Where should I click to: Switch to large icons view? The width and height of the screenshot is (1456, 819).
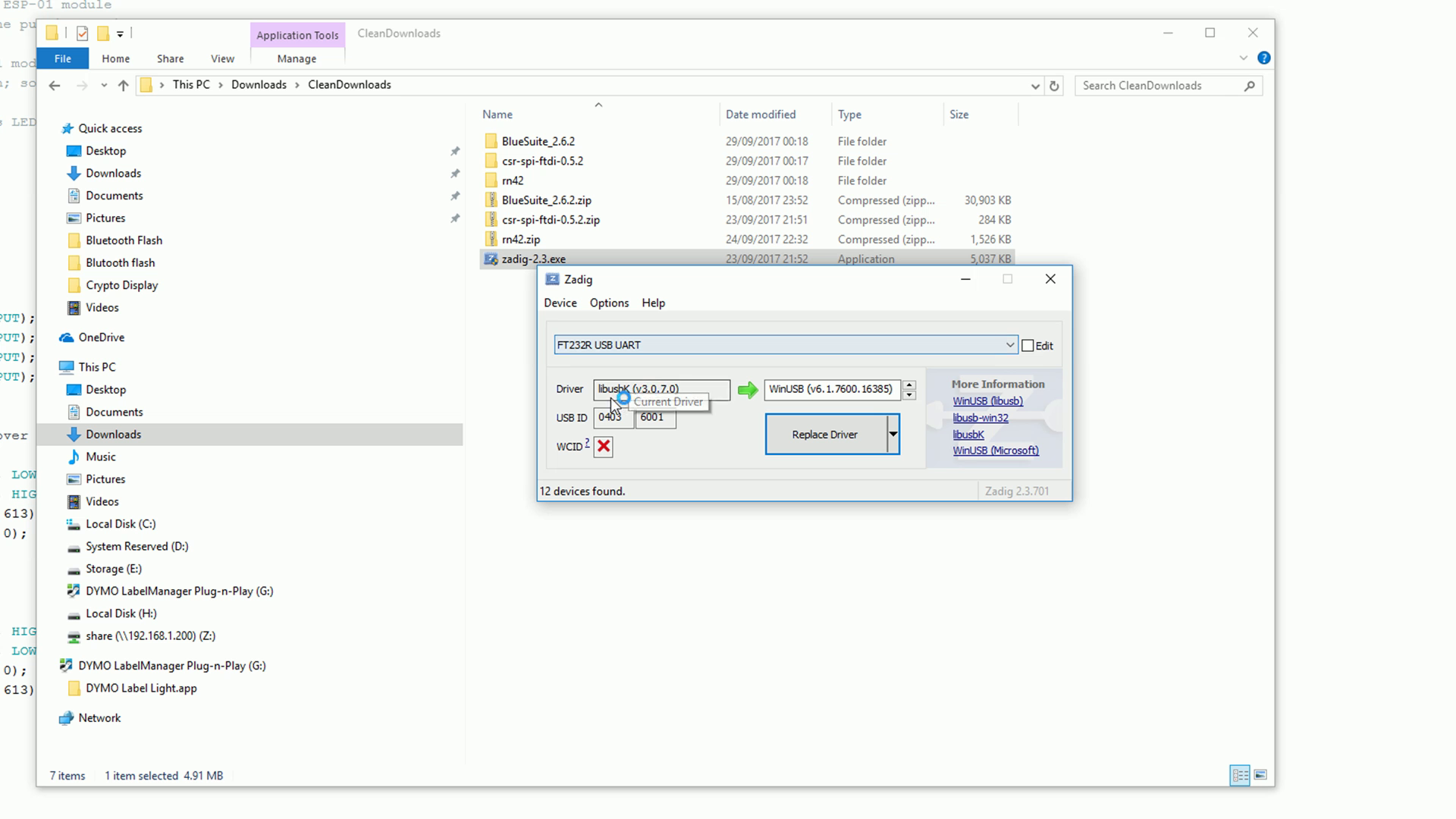click(1260, 775)
